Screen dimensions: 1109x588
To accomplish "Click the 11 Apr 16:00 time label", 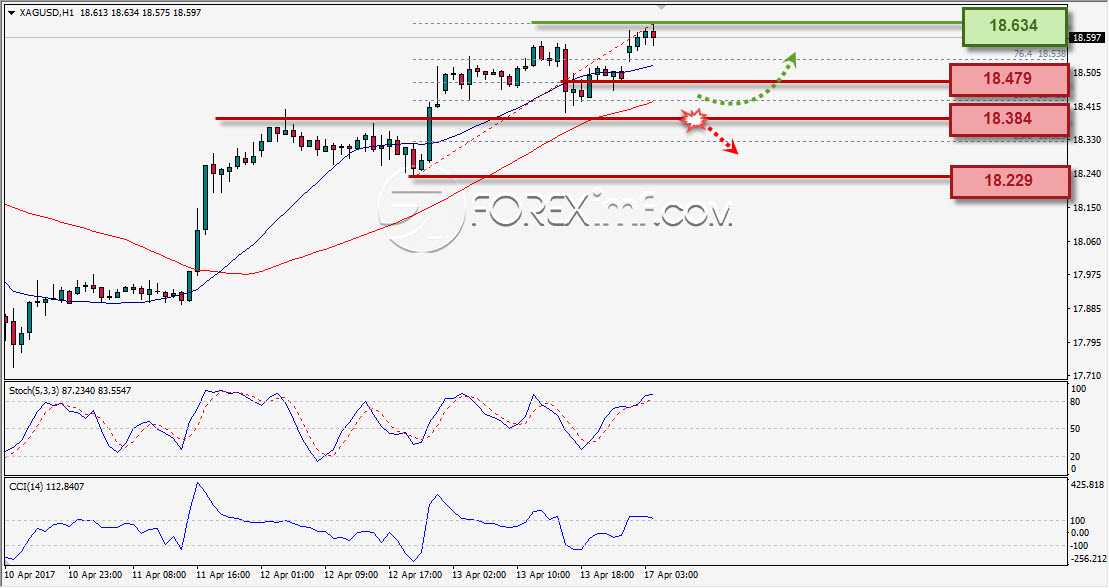I will pos(223,575).
